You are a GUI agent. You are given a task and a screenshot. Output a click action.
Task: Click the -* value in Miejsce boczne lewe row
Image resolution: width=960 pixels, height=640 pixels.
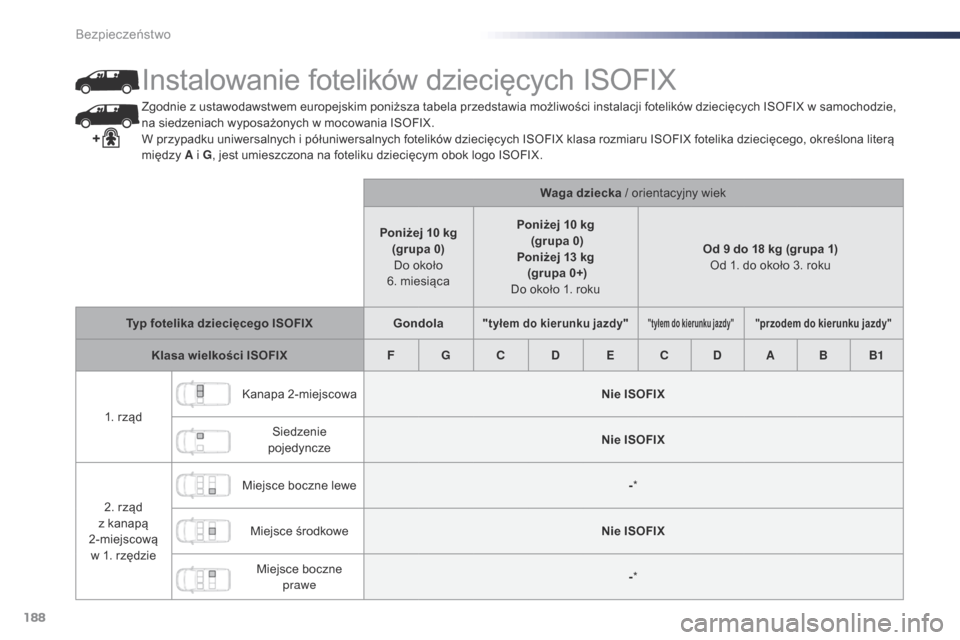pyautogui.click(x=633, y=485)
